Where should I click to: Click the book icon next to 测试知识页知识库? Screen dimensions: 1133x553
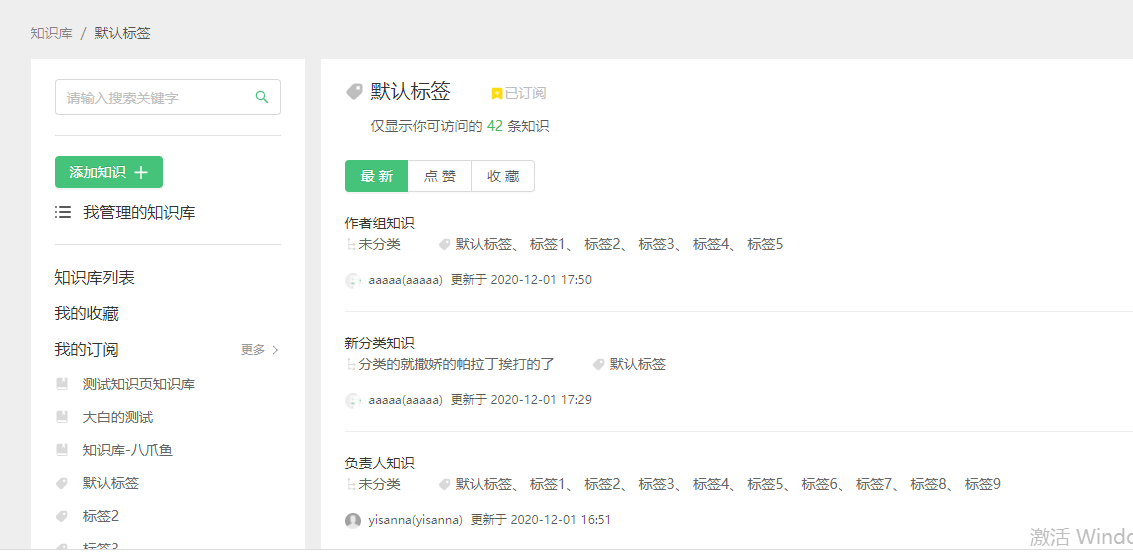[x=62, y=384]
